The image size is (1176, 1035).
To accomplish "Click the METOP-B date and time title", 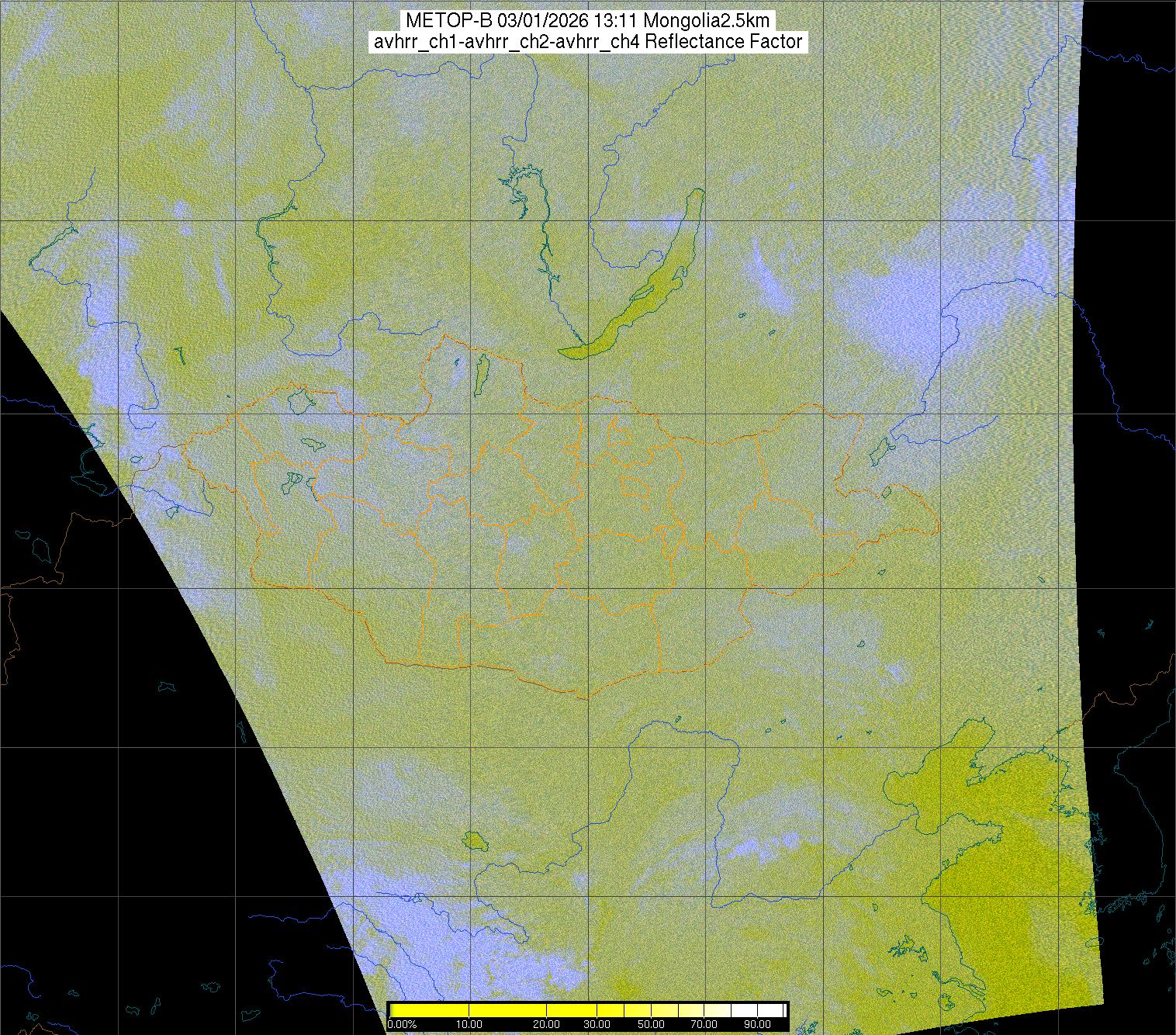I will [x=587, y=20].
